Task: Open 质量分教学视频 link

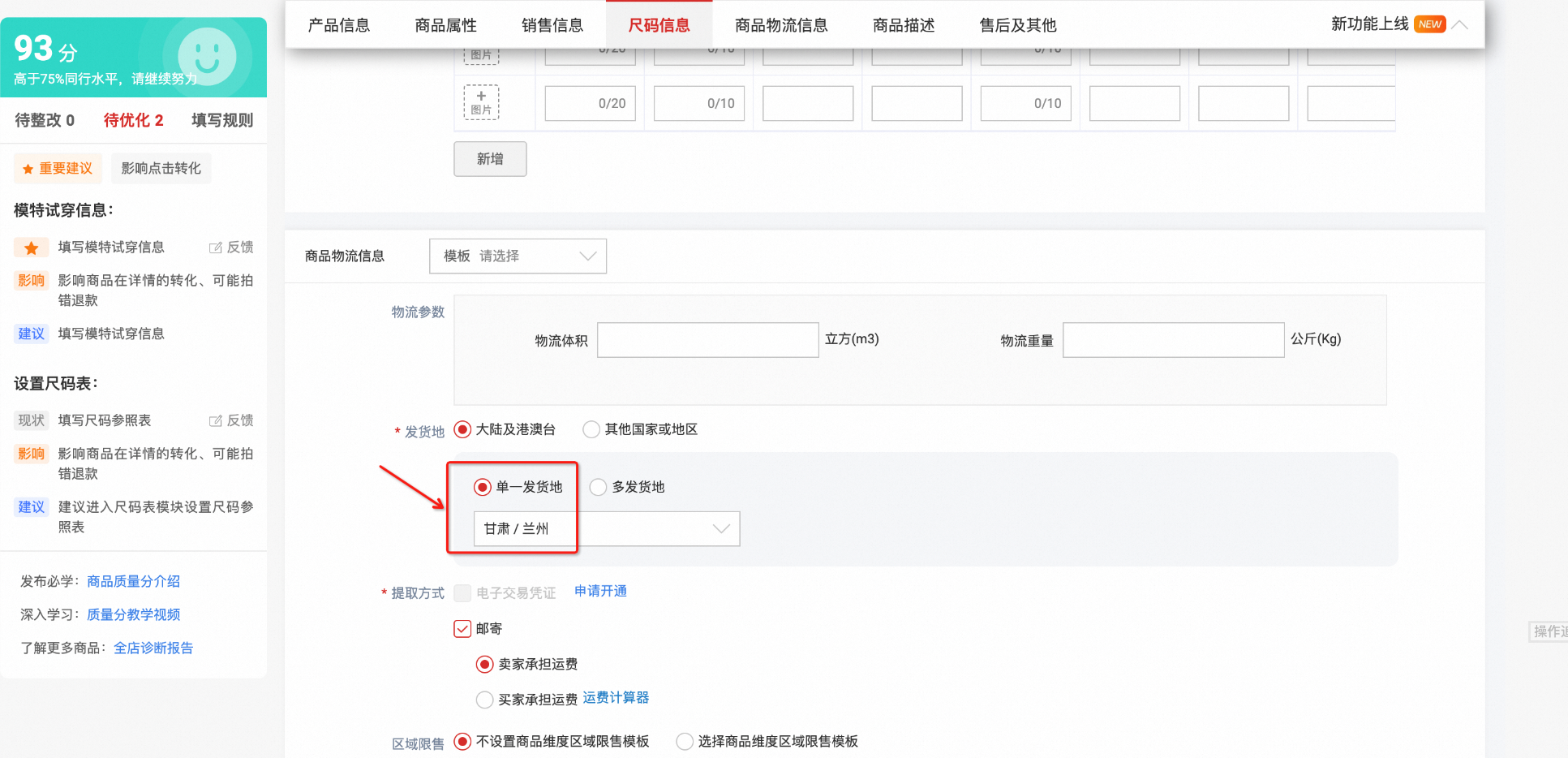Action: click(x=134, y=615)
